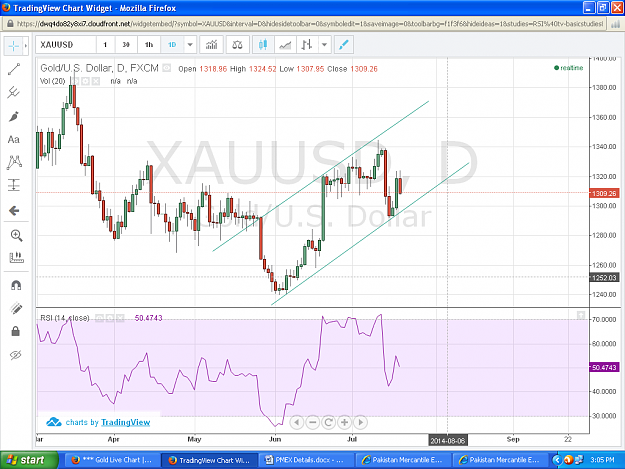
Task: Reset chart view button
Action: coord(328,422)
